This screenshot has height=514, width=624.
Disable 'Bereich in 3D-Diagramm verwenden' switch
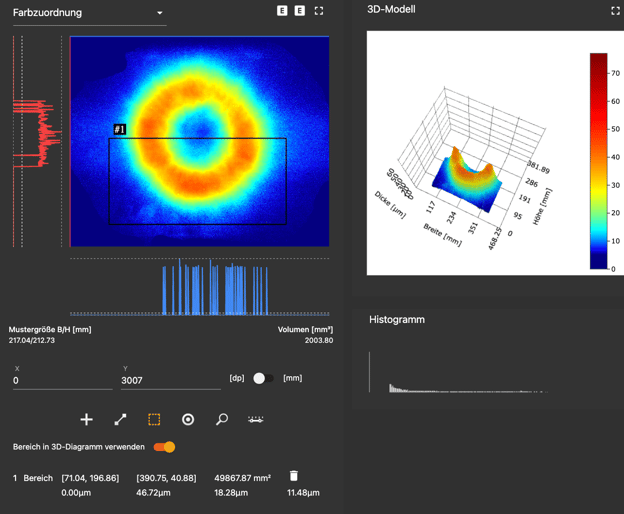[x=165, y=447]
